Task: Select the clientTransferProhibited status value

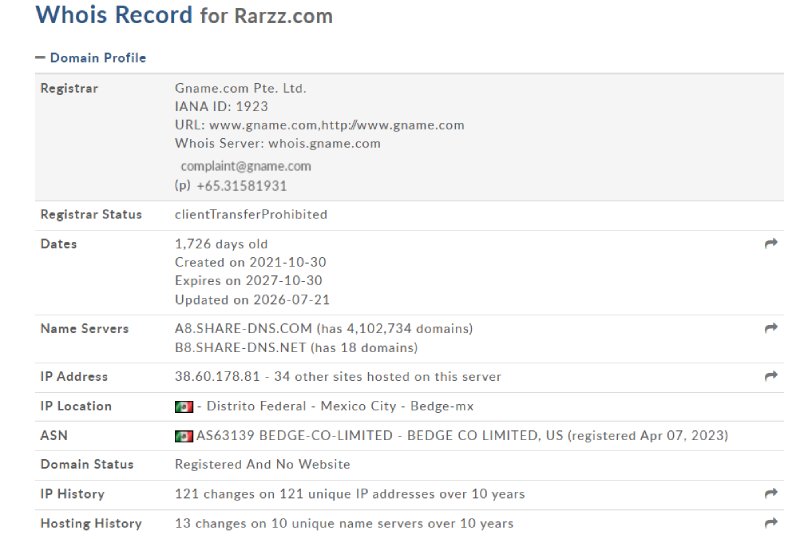Action: pos(251,214)
